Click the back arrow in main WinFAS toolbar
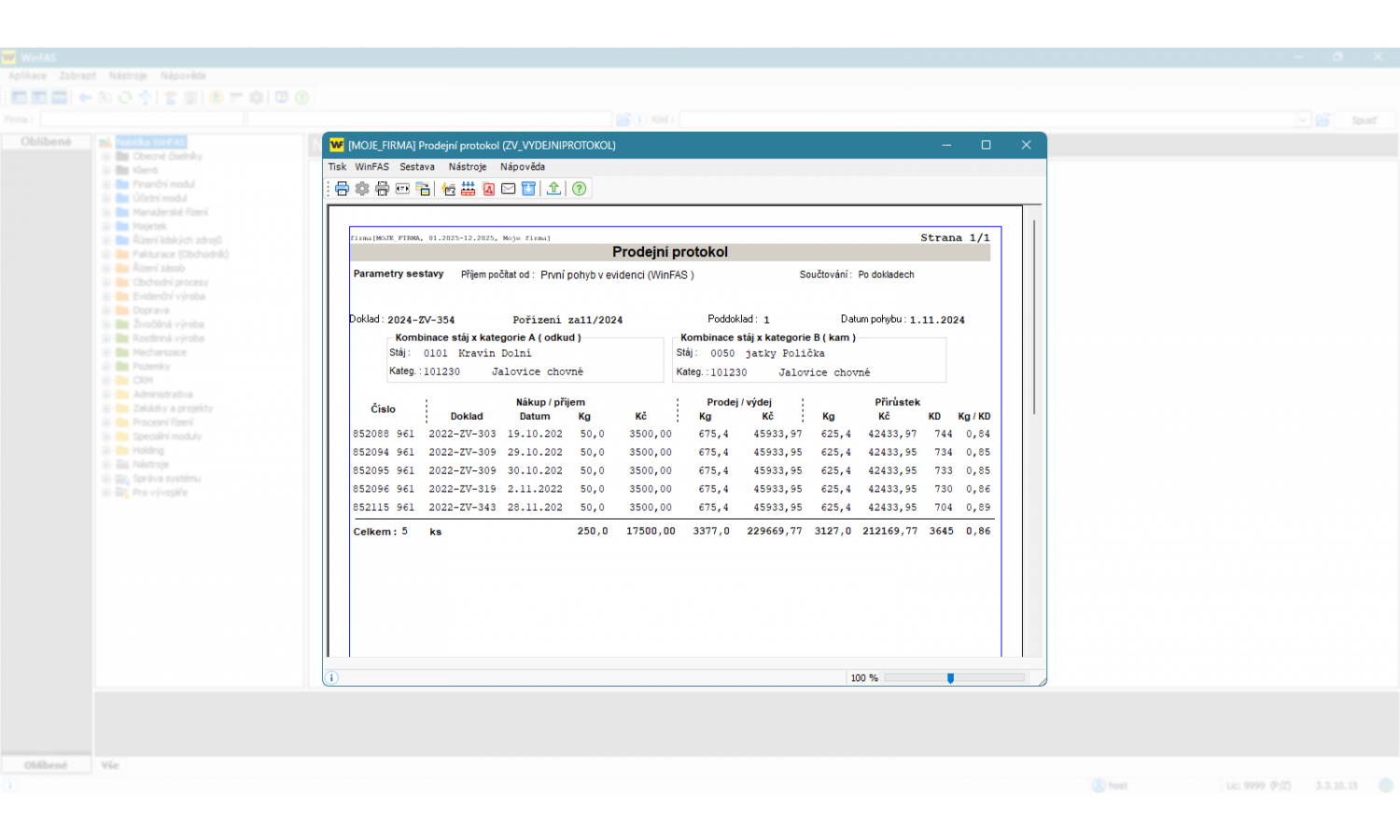Viewport: 1400px width, 840px height. point(85,97)
